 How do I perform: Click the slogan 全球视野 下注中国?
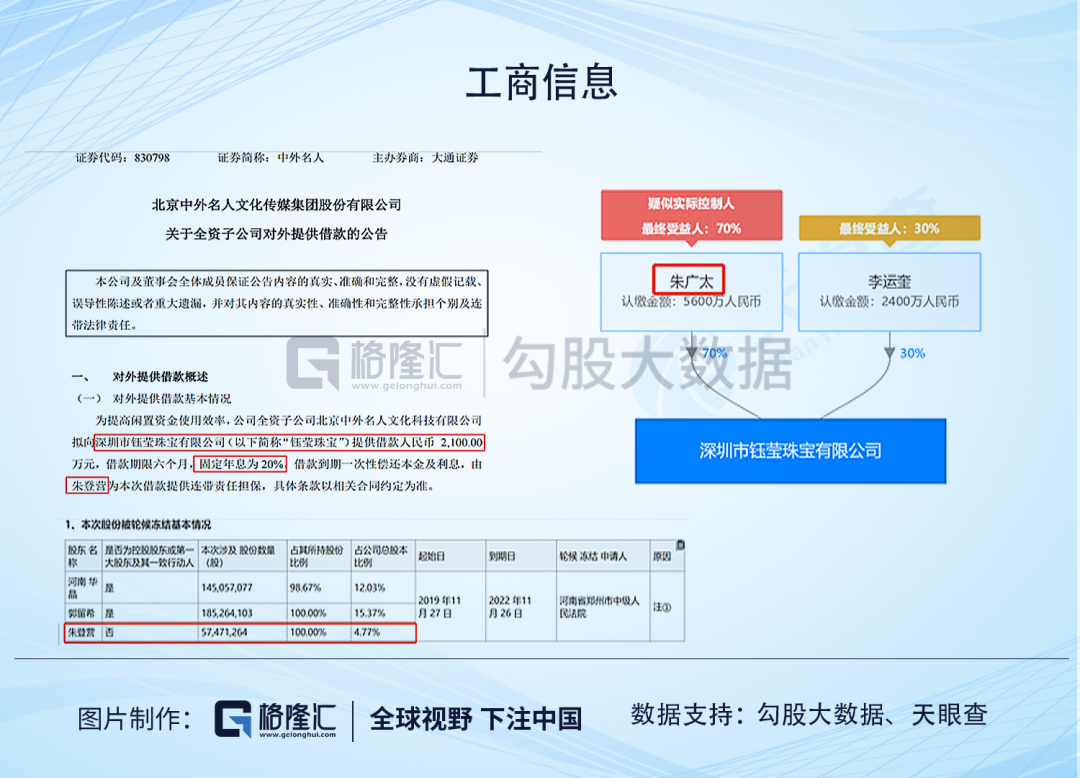[x=475, y=719]
